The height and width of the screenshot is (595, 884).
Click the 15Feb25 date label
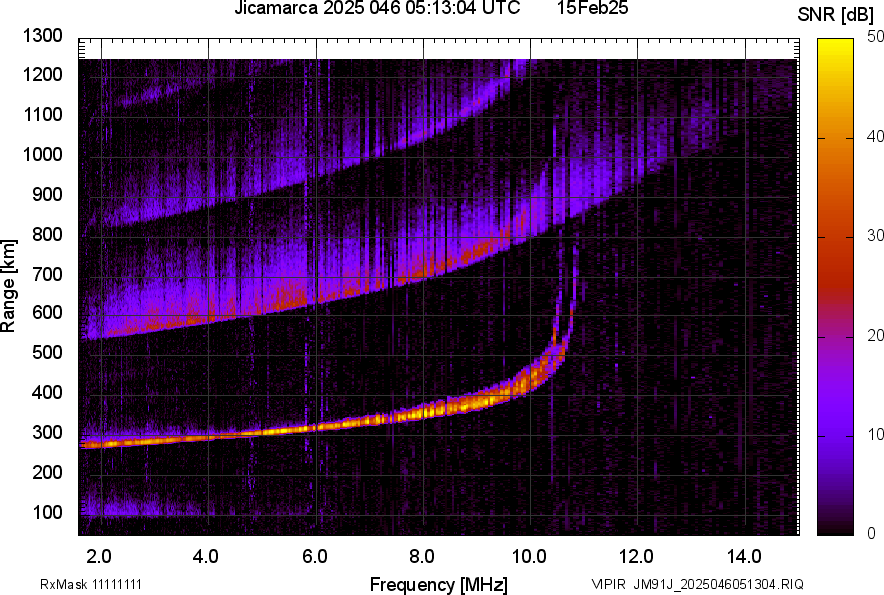[600, 9]
